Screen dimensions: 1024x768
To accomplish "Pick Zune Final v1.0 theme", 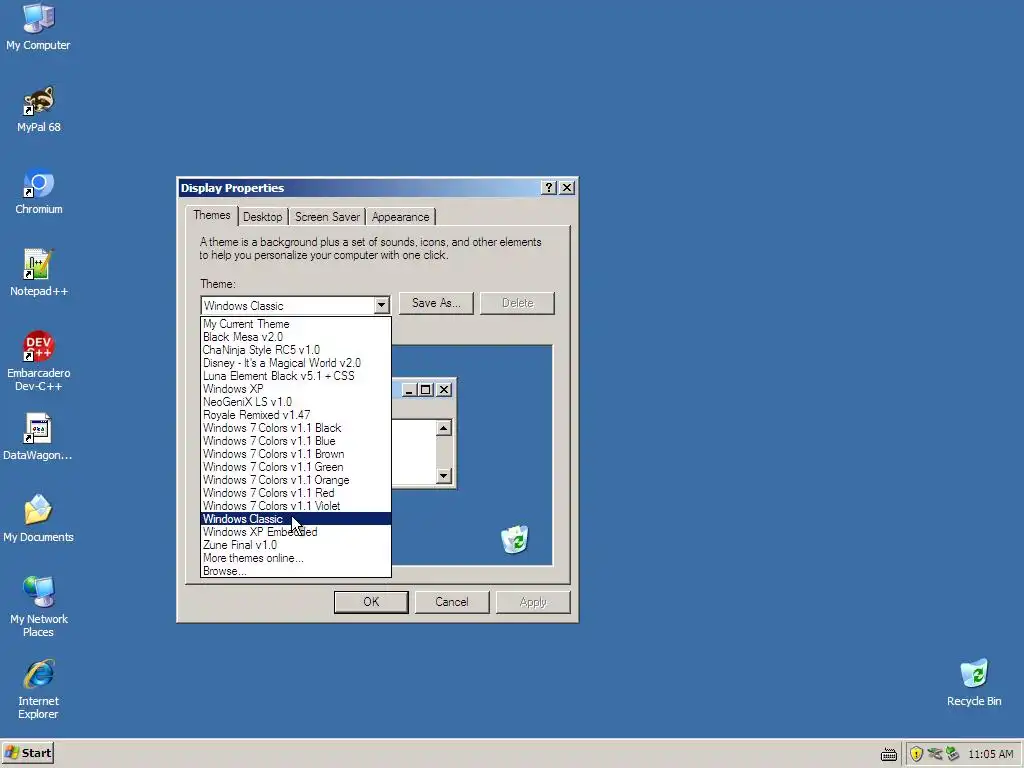I will coord(296,545).
